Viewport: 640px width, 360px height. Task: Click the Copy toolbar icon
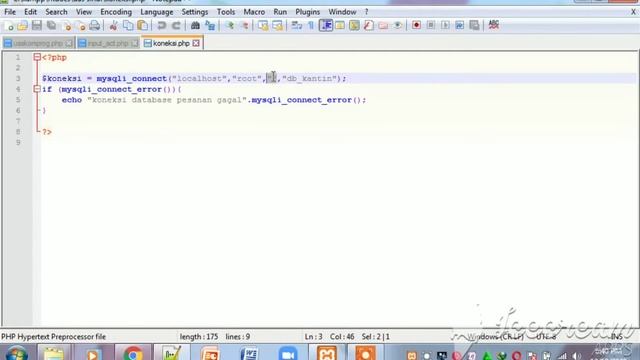[x=128, y=26]
